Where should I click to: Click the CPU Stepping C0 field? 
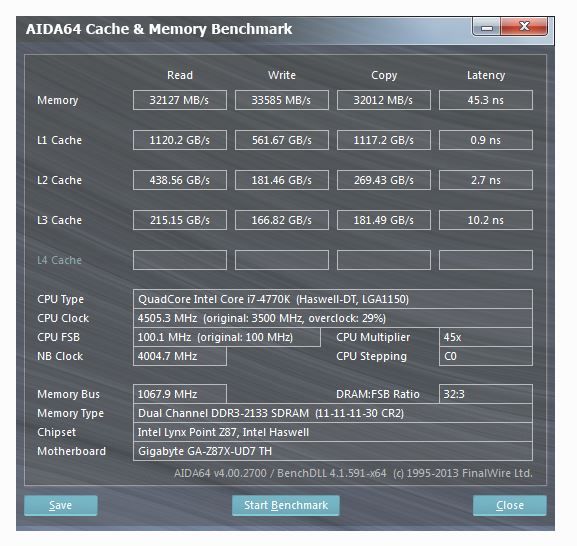486,357
